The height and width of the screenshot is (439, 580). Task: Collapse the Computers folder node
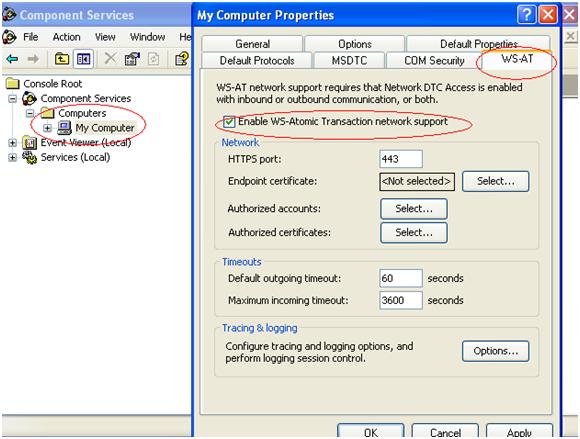point(30,113)
